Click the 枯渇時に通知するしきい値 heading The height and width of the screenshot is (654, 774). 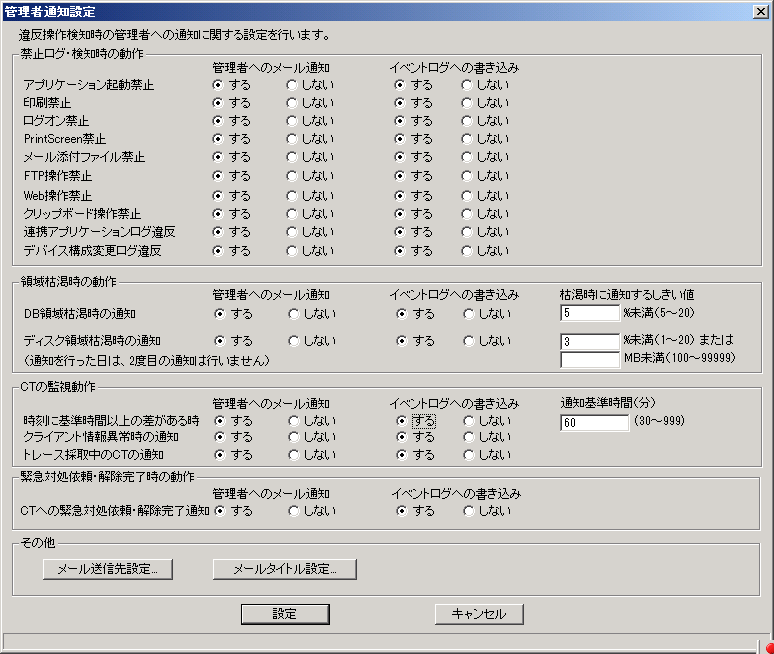[627, 295]
